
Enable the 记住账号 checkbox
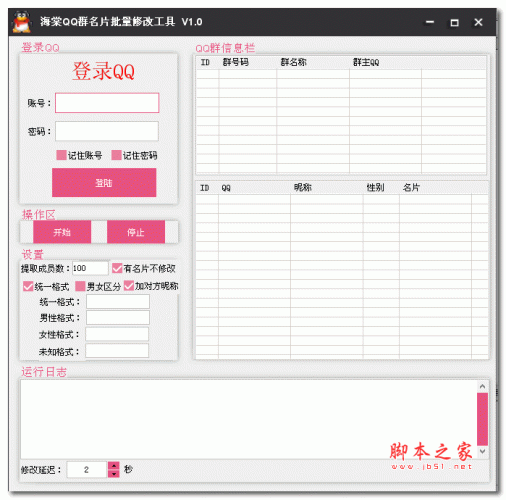point(61,155)
